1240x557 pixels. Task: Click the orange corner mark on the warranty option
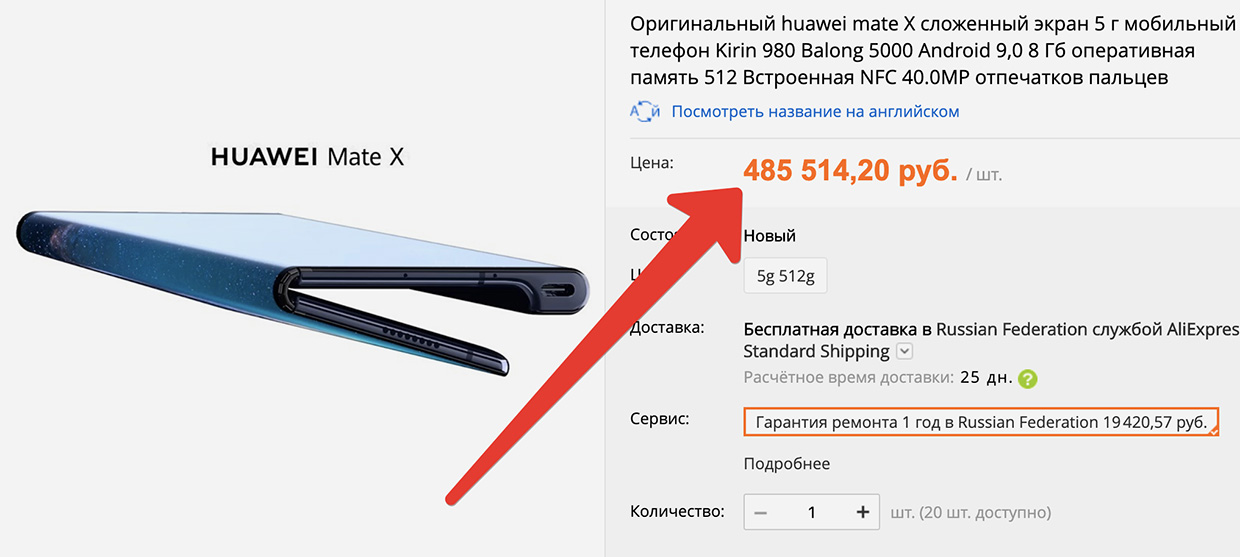tap(1213, 432)
